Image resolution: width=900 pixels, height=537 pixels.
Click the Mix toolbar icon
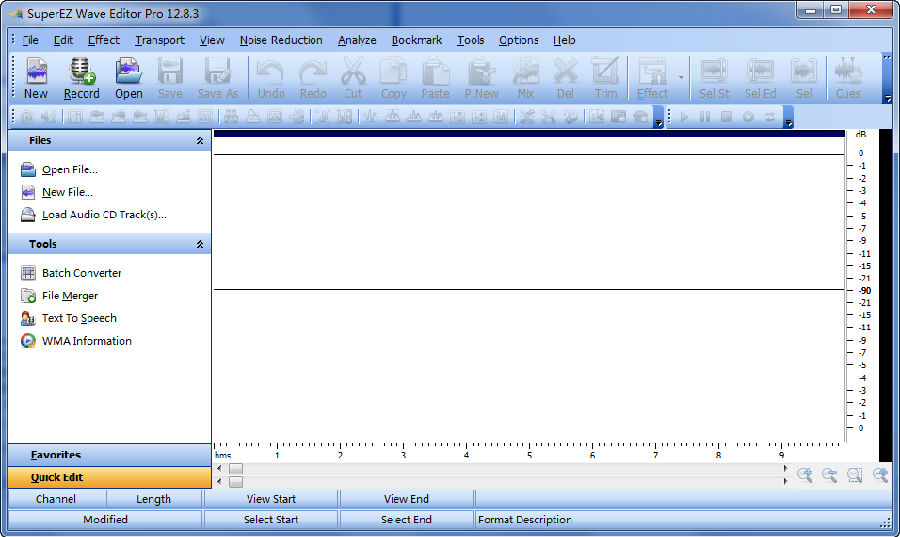click(526, 79)
